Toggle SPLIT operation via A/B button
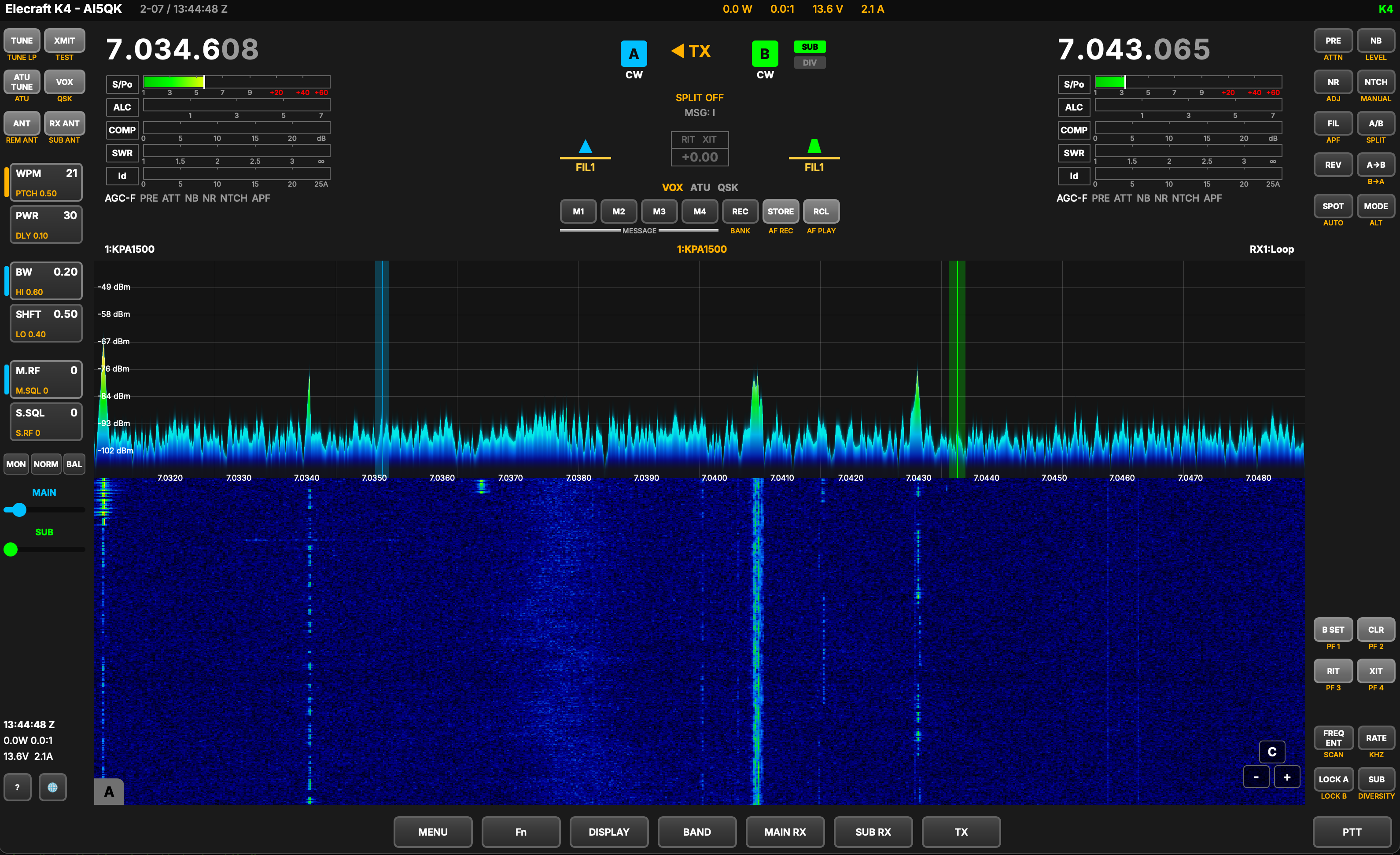The width and height of the screenshot is (1400, 855). pyautogui.click(x=1376, y=123)
